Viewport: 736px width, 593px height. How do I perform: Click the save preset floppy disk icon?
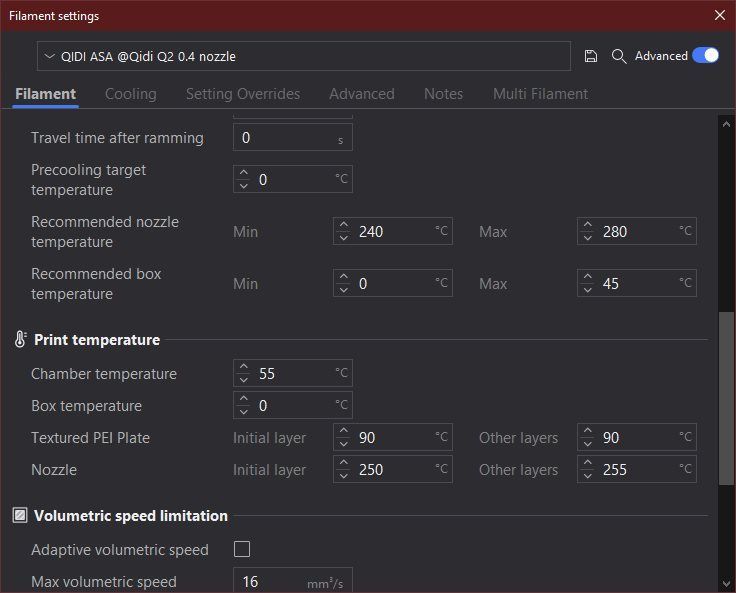(x=591, y=56)
